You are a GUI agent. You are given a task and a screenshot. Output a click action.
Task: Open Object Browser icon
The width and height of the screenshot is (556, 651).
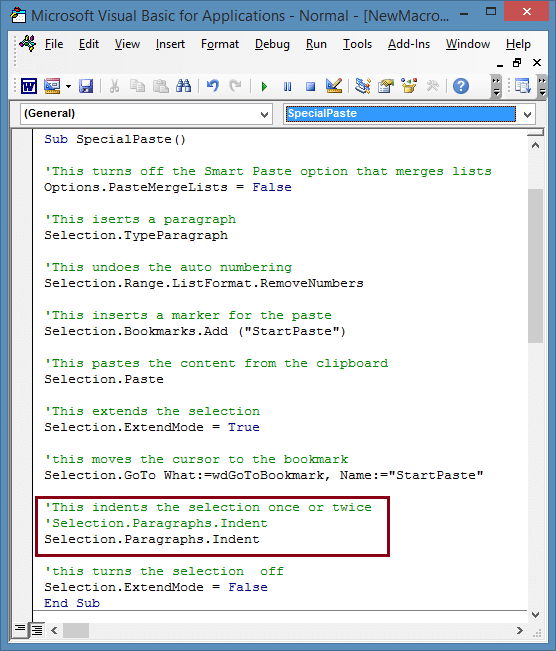click(x=409, y=86)
